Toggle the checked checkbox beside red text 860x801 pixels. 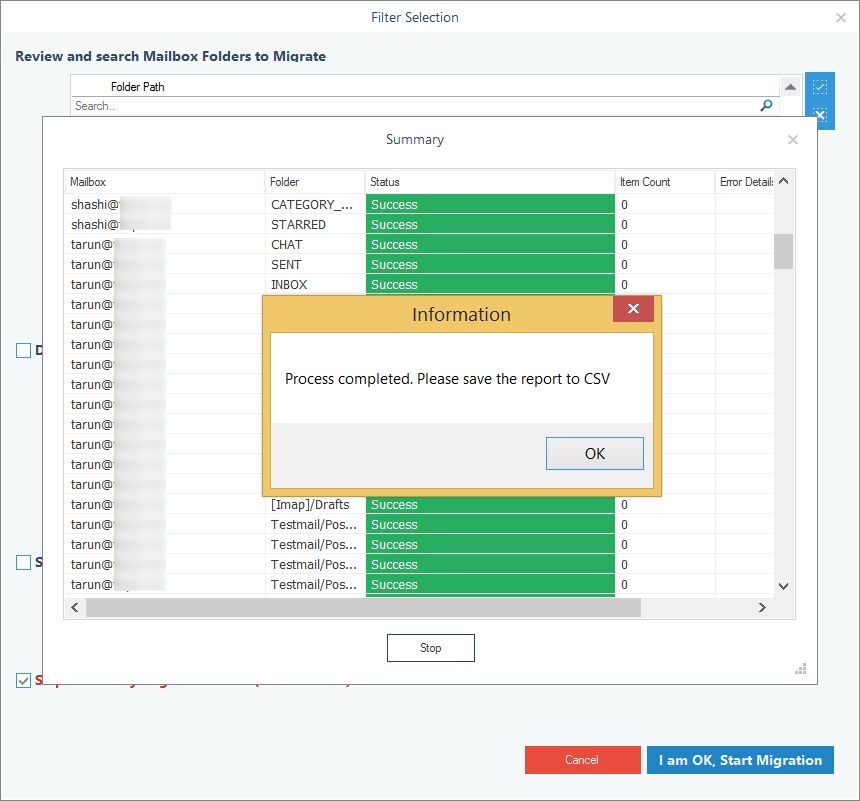click(x=24, y=680)
